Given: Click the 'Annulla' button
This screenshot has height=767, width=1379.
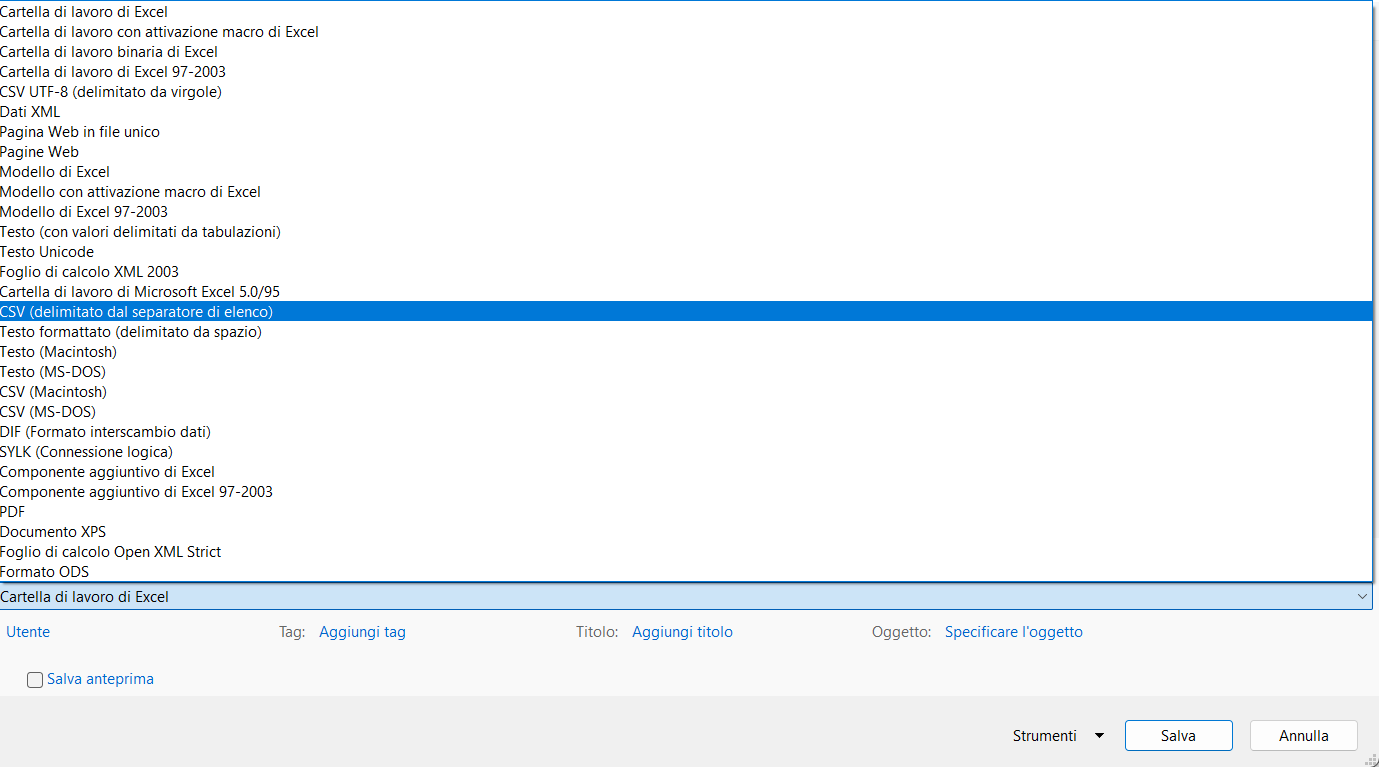Looking at the screenshot, I should (1304, 736).
